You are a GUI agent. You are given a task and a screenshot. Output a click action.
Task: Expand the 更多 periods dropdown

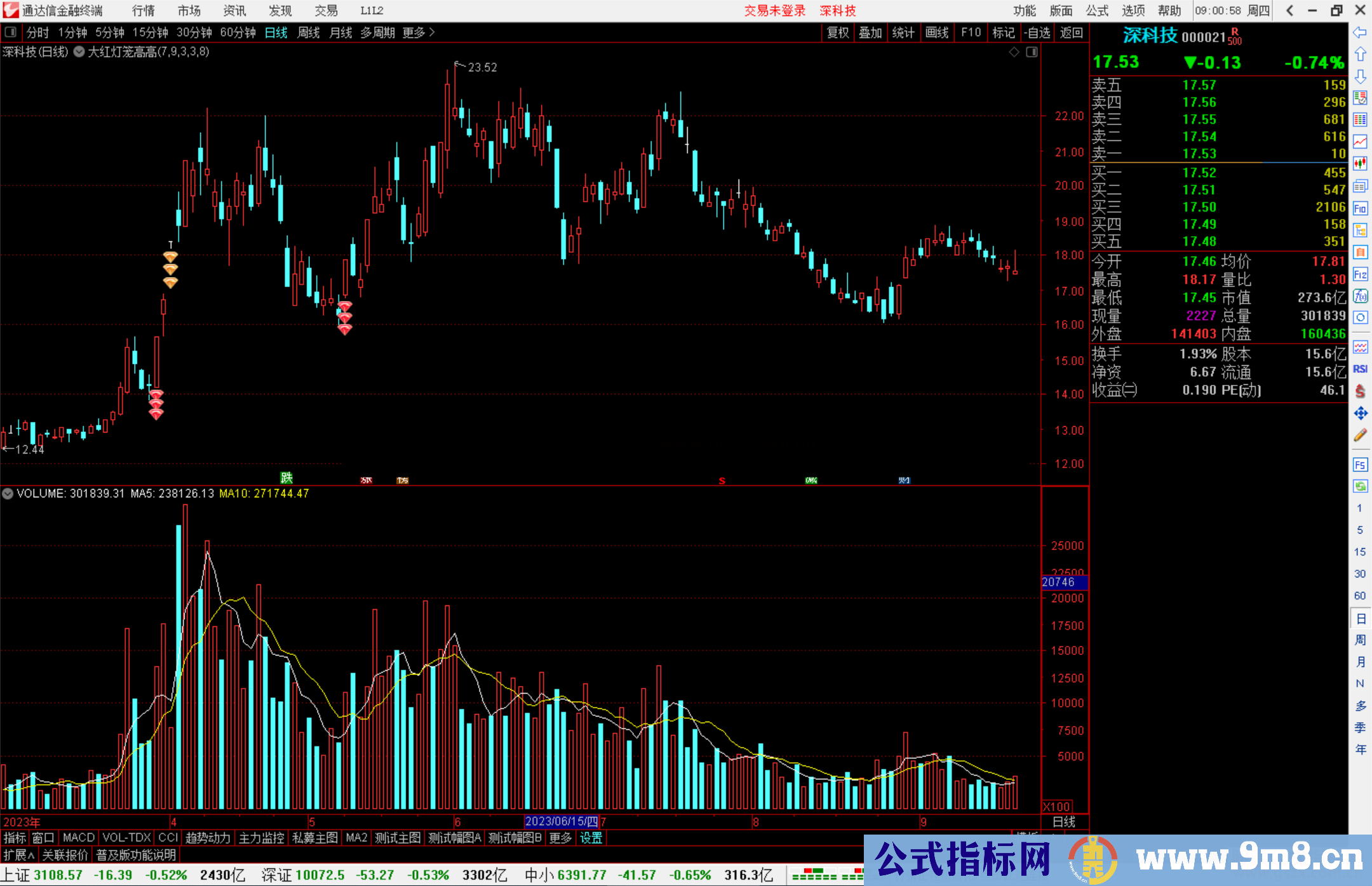pos(419,32)
